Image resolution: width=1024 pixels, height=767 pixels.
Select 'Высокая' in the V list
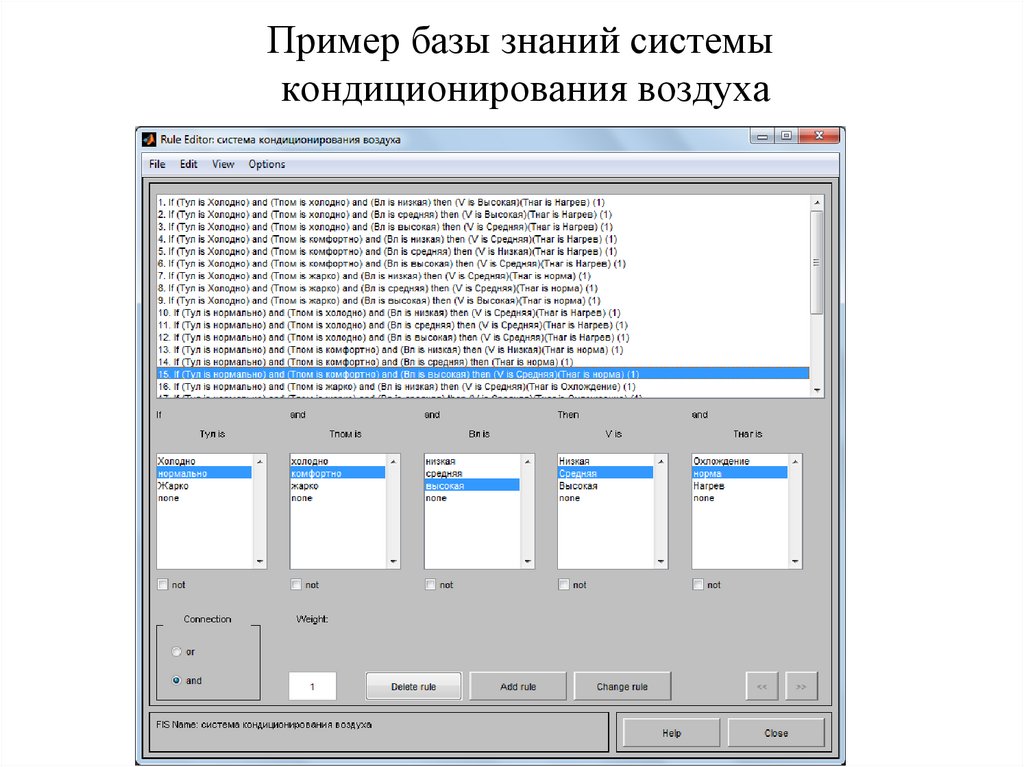pyautogui.click(x=605, y=486)
